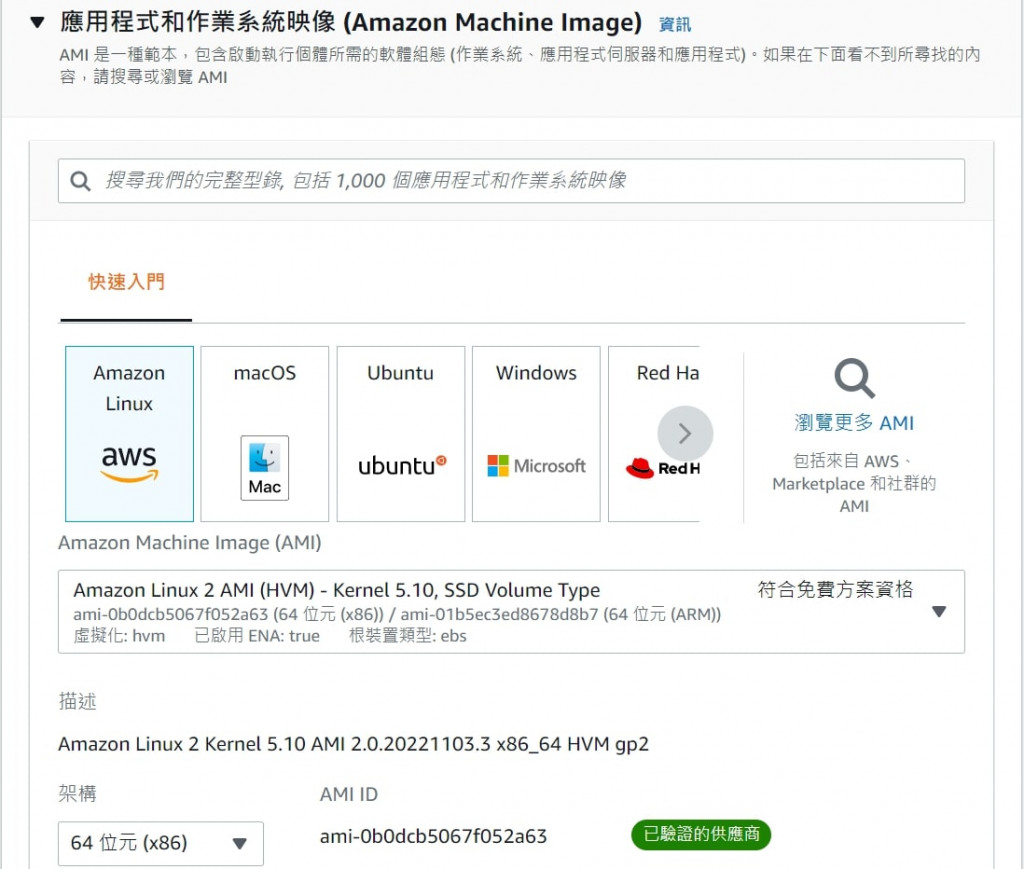This screenshot has width=1024, height=869.
Task: Click the Mac Finder icon
Action: click(x=264, y=467)
